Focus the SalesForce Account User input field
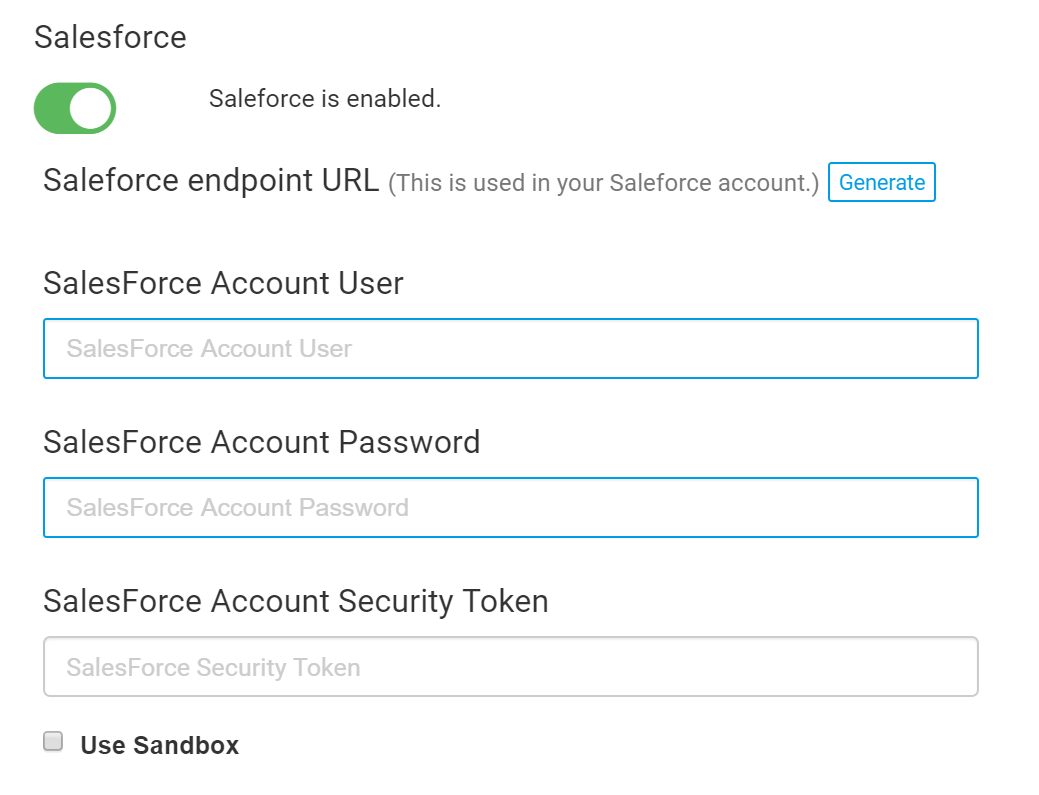 [511, 348]
